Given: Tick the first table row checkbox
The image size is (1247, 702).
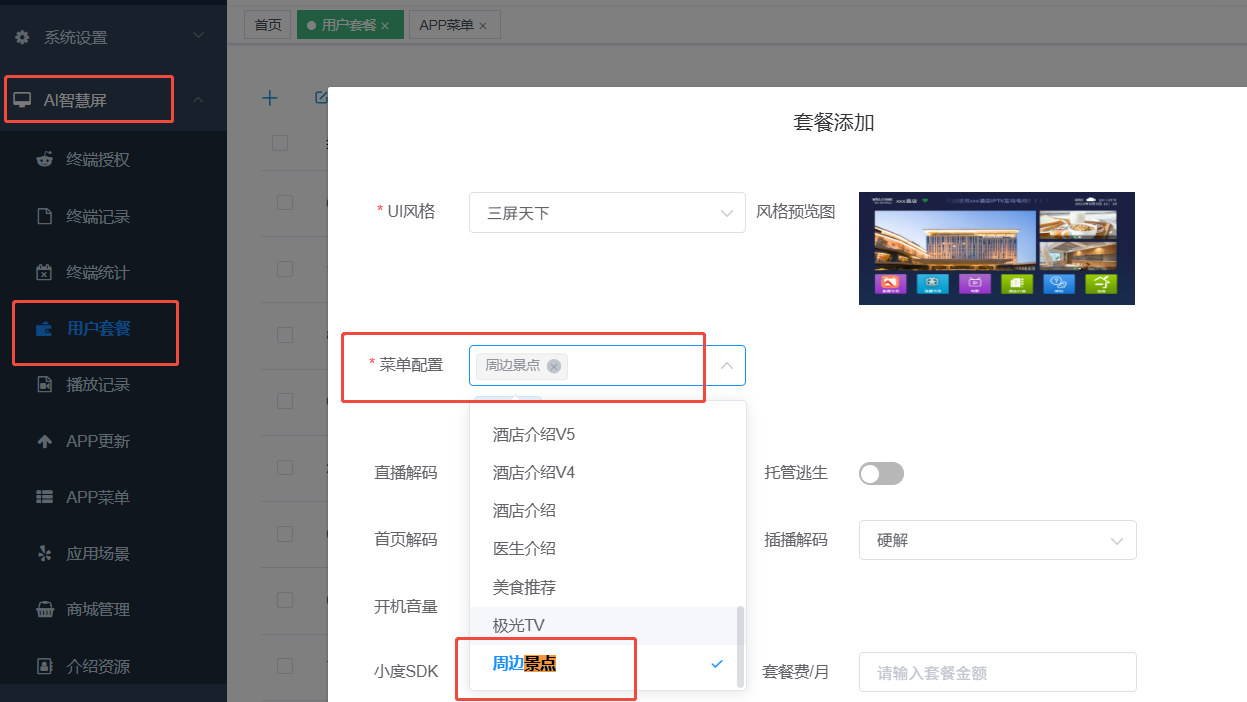Looking at the screenshot, I should [x=285, y=202].
